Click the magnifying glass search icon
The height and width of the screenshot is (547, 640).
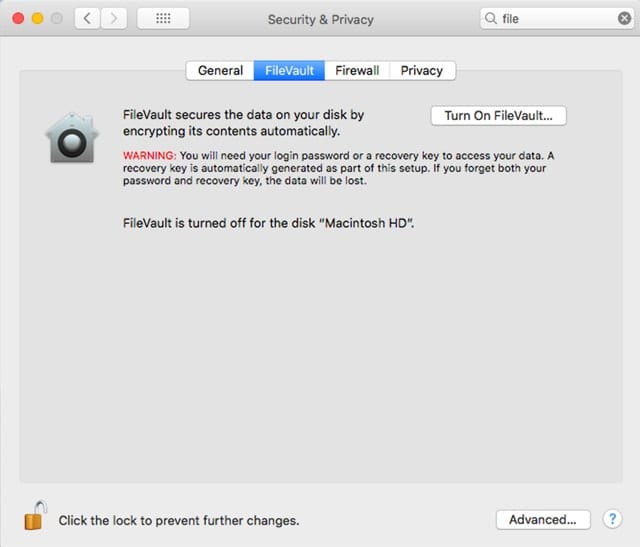[x=491, y=18]
